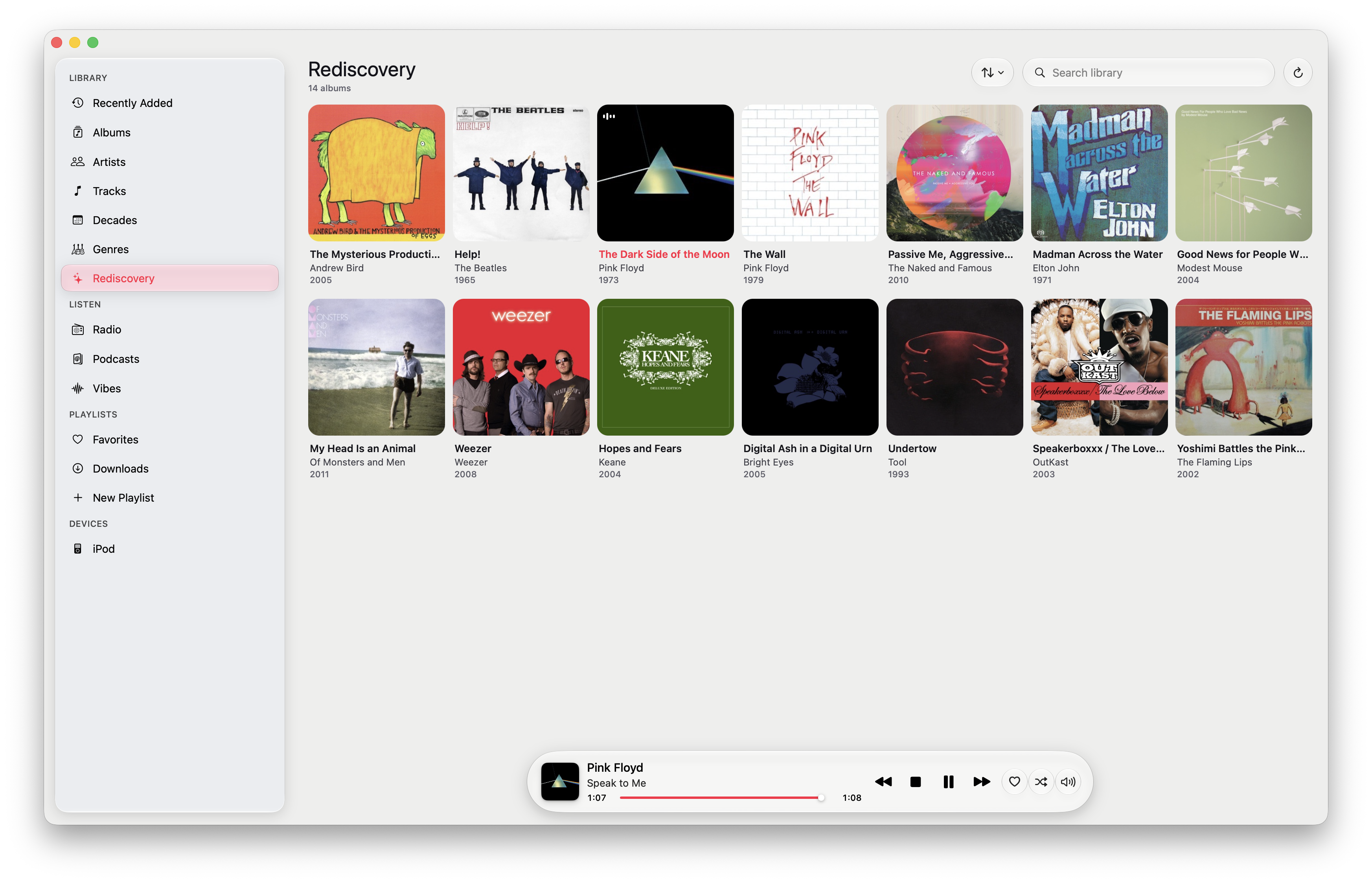The width and height of the screenshot is (1372, 883).
Task: Go to the Albums section
Action: tap(169, 132)
